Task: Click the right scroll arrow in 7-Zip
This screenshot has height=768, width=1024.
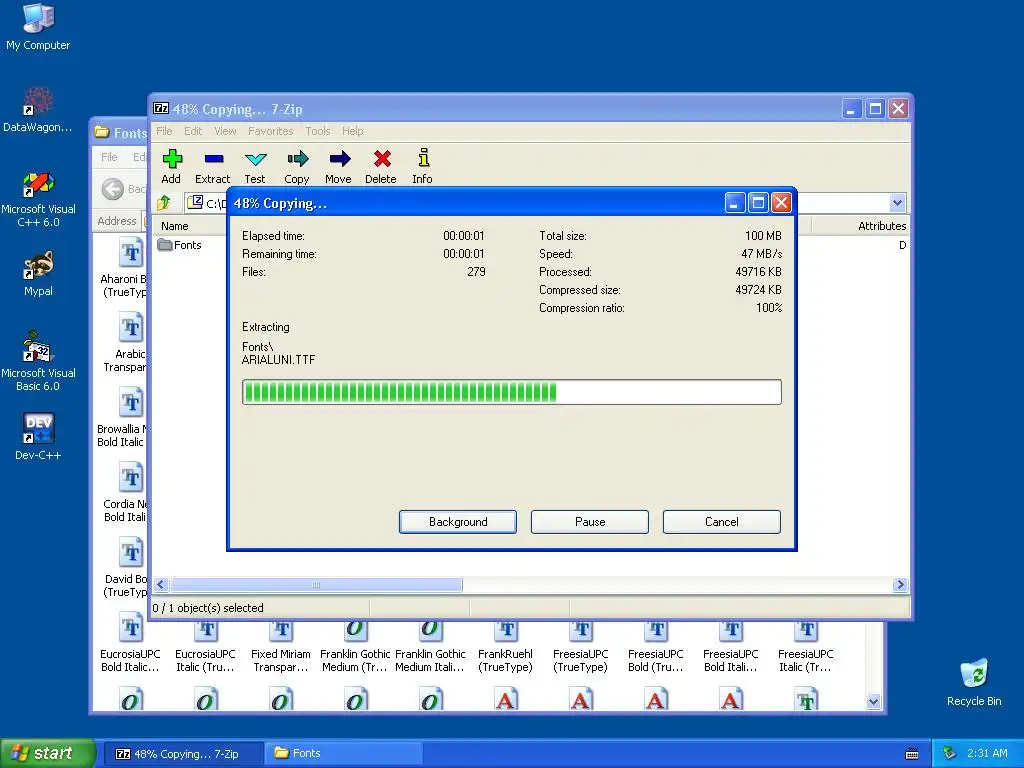Action: [x=900, y=584]
